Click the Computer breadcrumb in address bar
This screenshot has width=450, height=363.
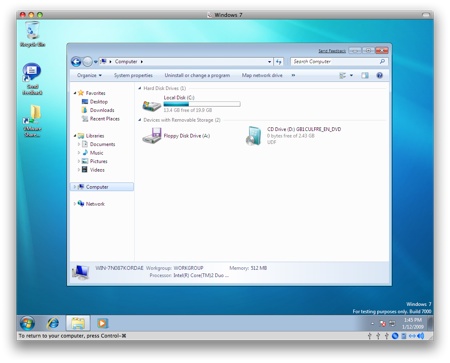126,61
